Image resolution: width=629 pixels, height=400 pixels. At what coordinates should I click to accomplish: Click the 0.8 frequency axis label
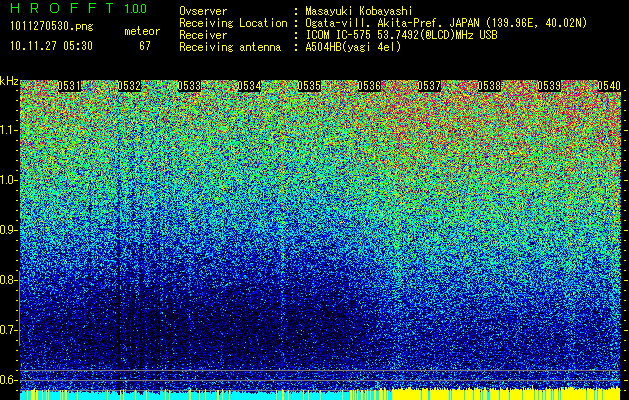click(9, 280)
